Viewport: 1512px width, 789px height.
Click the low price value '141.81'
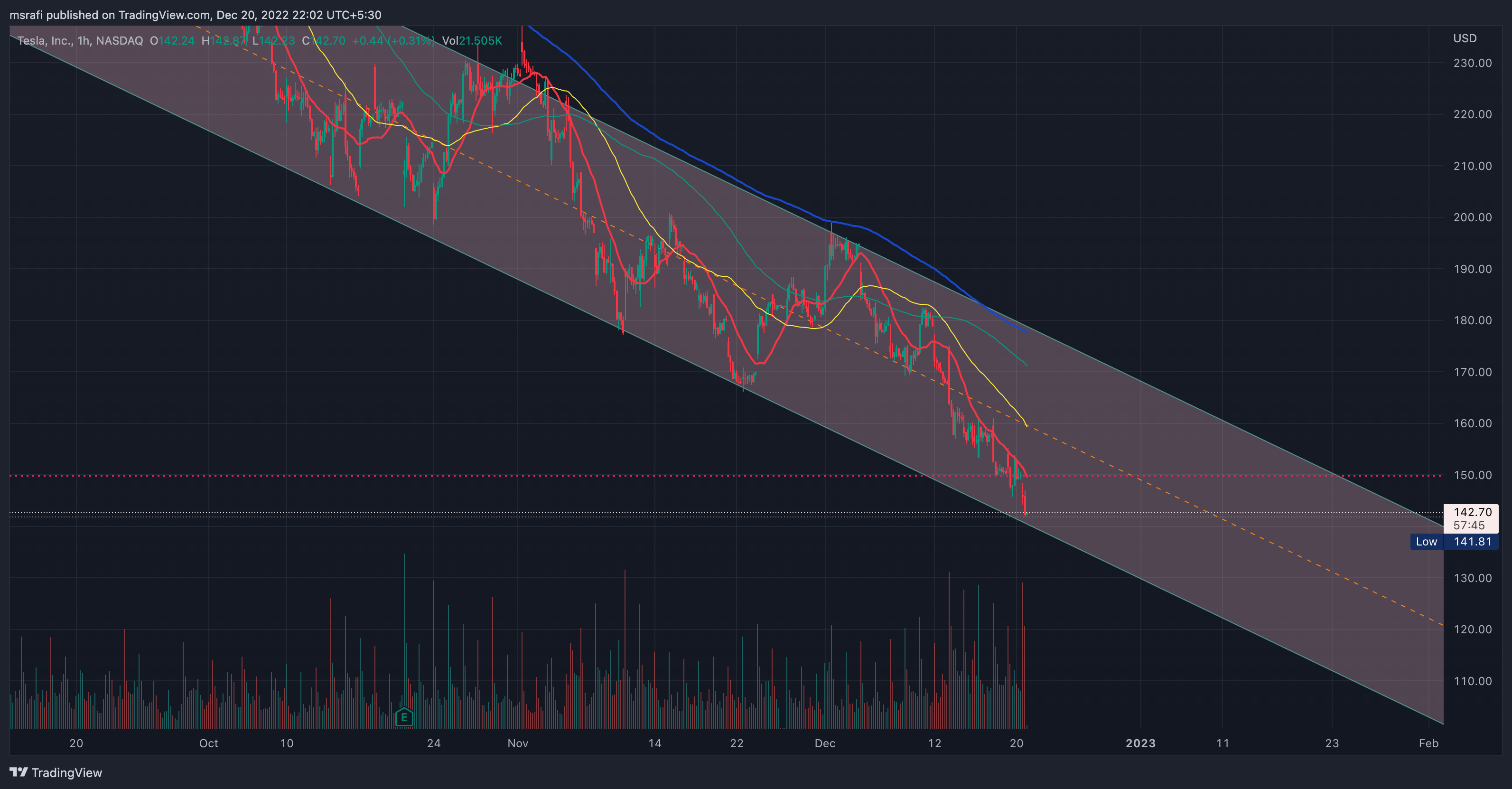pyautogui.click(x=1473, y=541)
